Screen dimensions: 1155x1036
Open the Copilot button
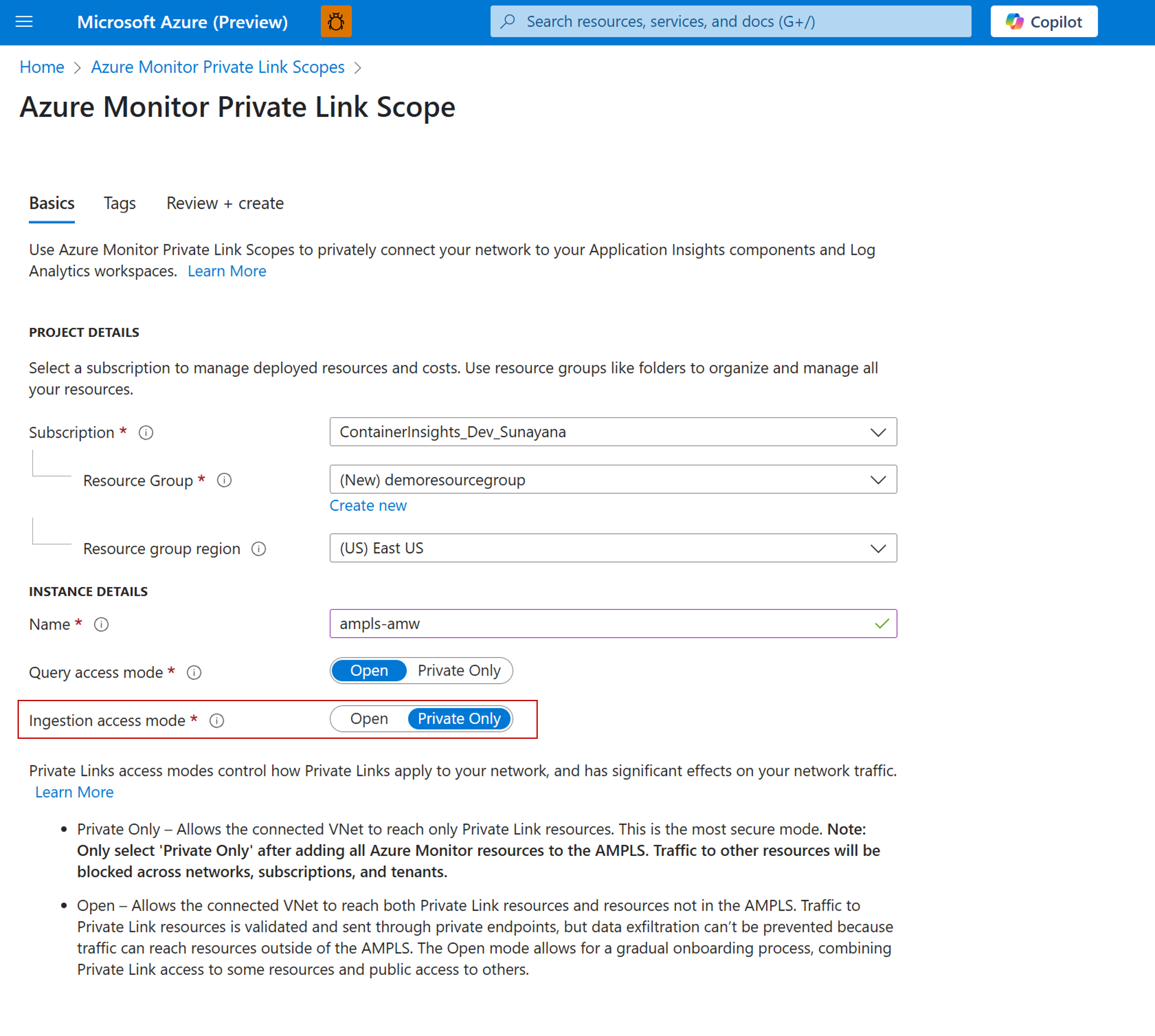[x=1044, y=22]
